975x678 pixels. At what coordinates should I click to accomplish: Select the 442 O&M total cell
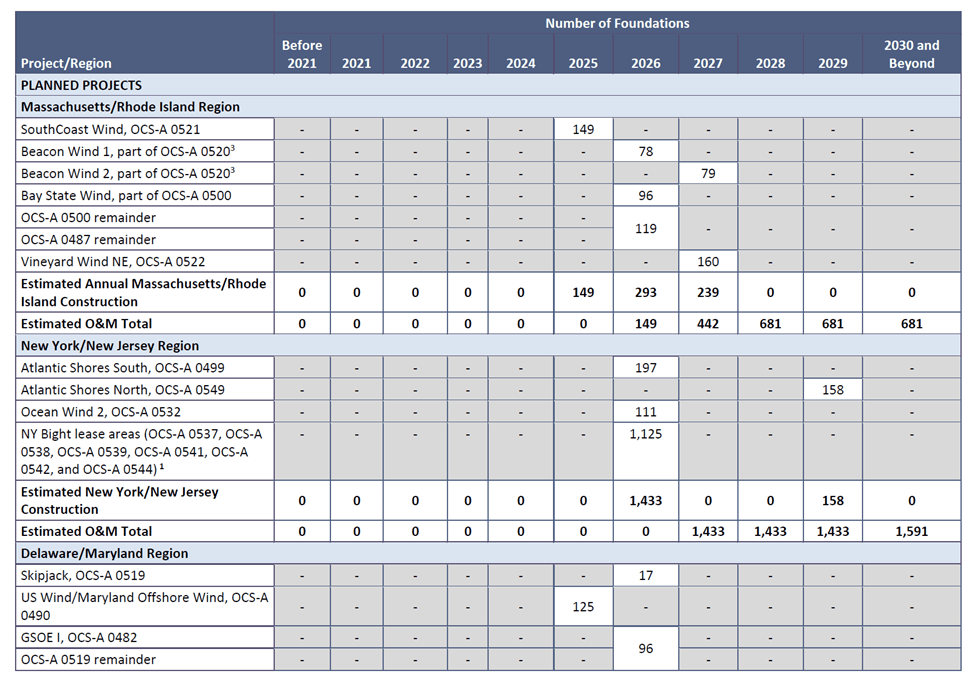coord(707,323)
